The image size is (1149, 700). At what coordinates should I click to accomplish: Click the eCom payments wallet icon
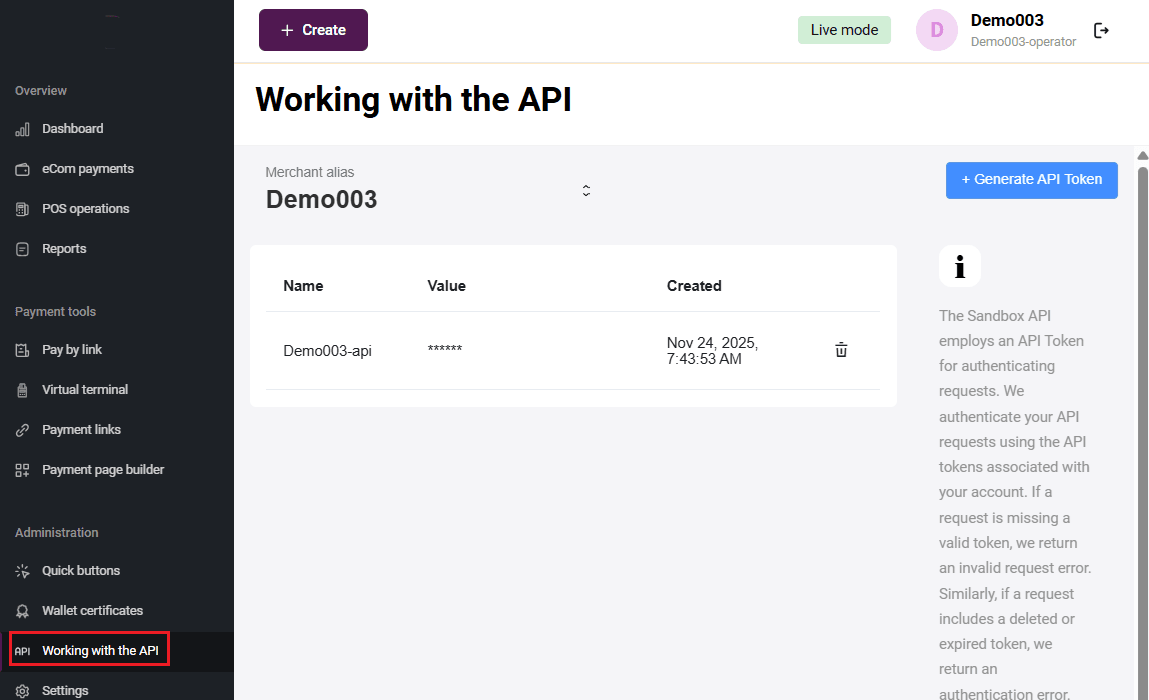point(22,169)
